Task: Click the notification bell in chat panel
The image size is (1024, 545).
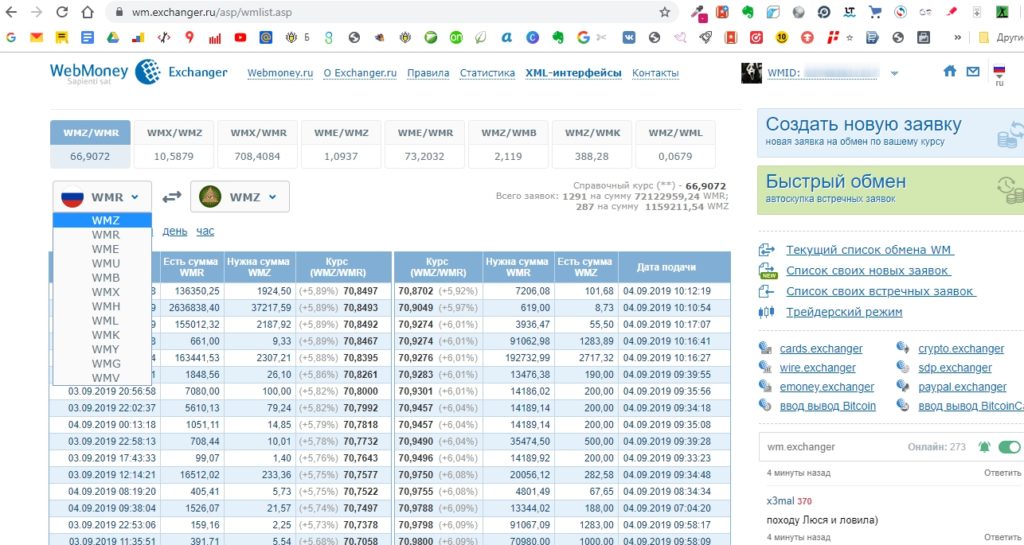Action: point(984,447)
